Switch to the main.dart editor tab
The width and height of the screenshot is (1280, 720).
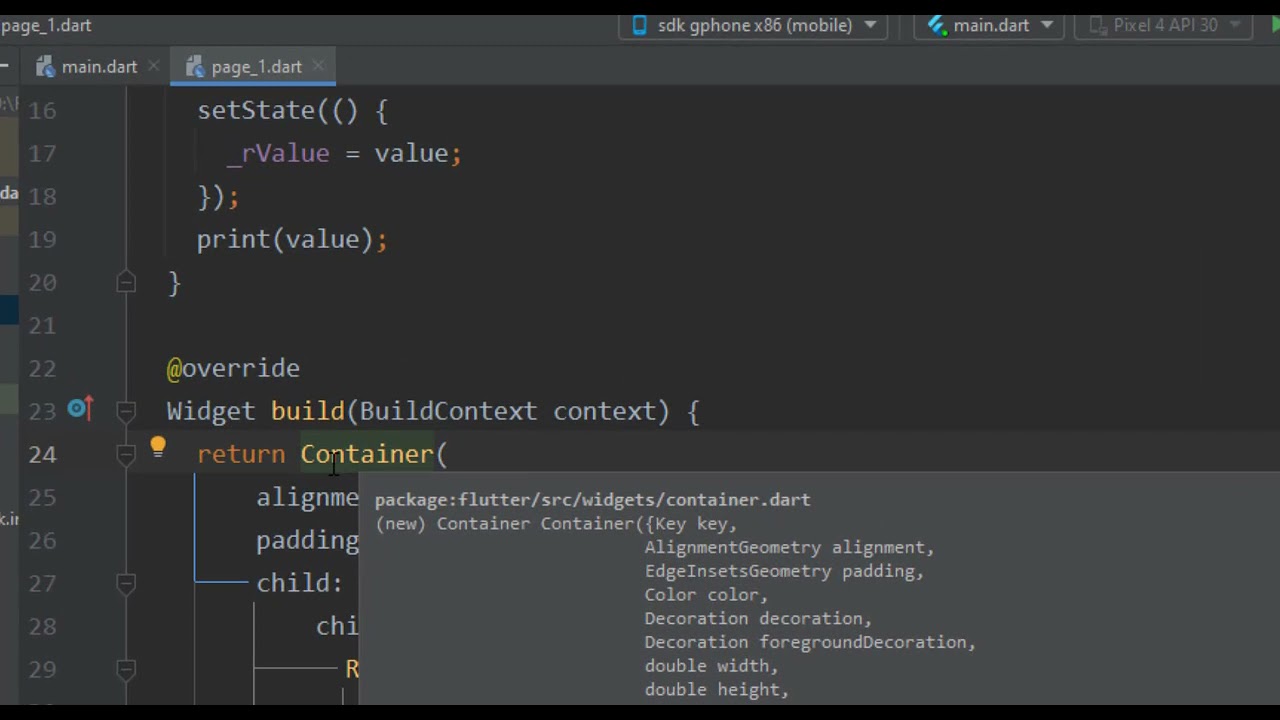pyautogui.click(x=98, y=67)
